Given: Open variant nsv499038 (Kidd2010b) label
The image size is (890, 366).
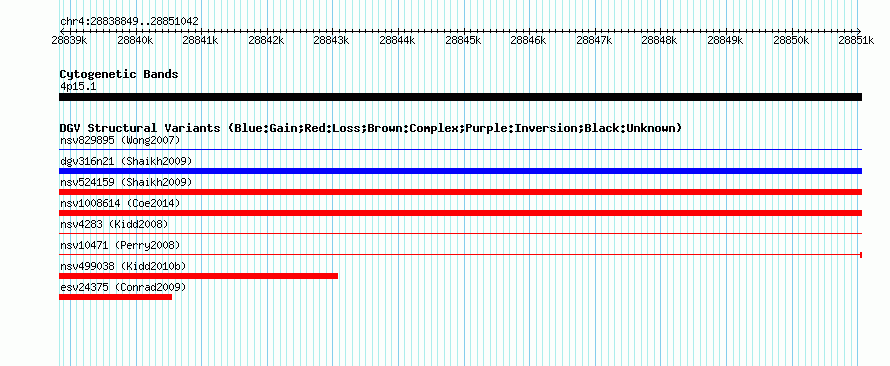Looking at the screenshot, I should coord(123,267).
